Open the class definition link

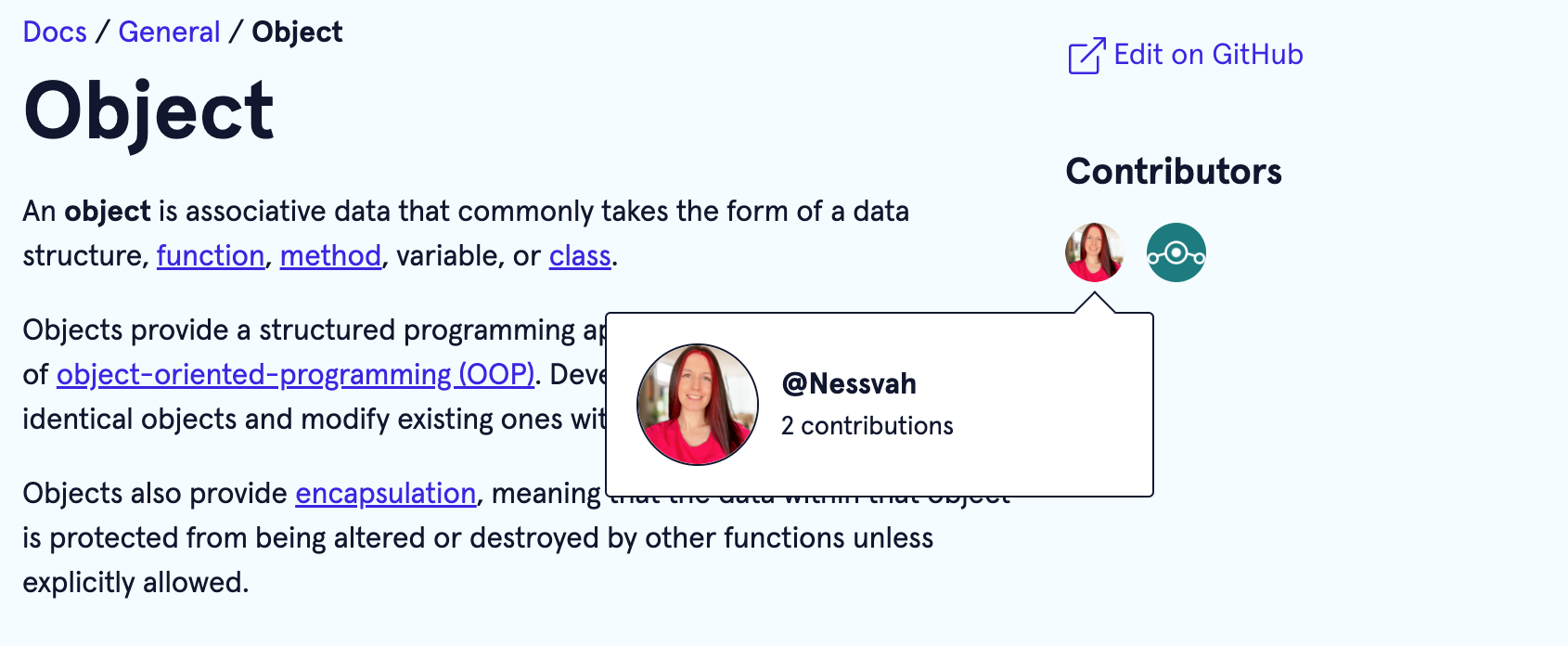click(580, 255)
